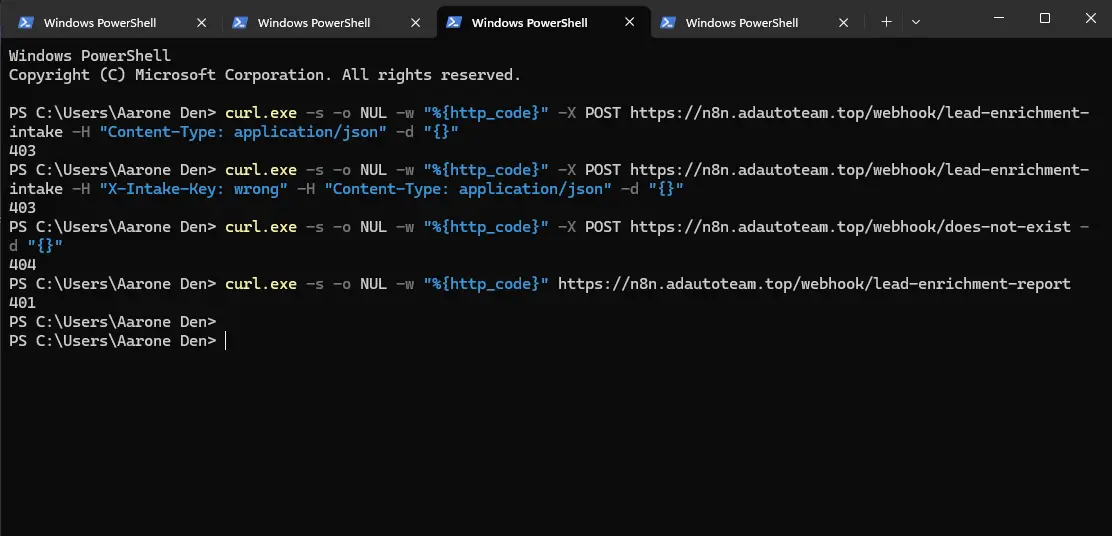Screen dimensions: 1112x536
Task: Open a new tab with the plus button
Action: point(886,22)
